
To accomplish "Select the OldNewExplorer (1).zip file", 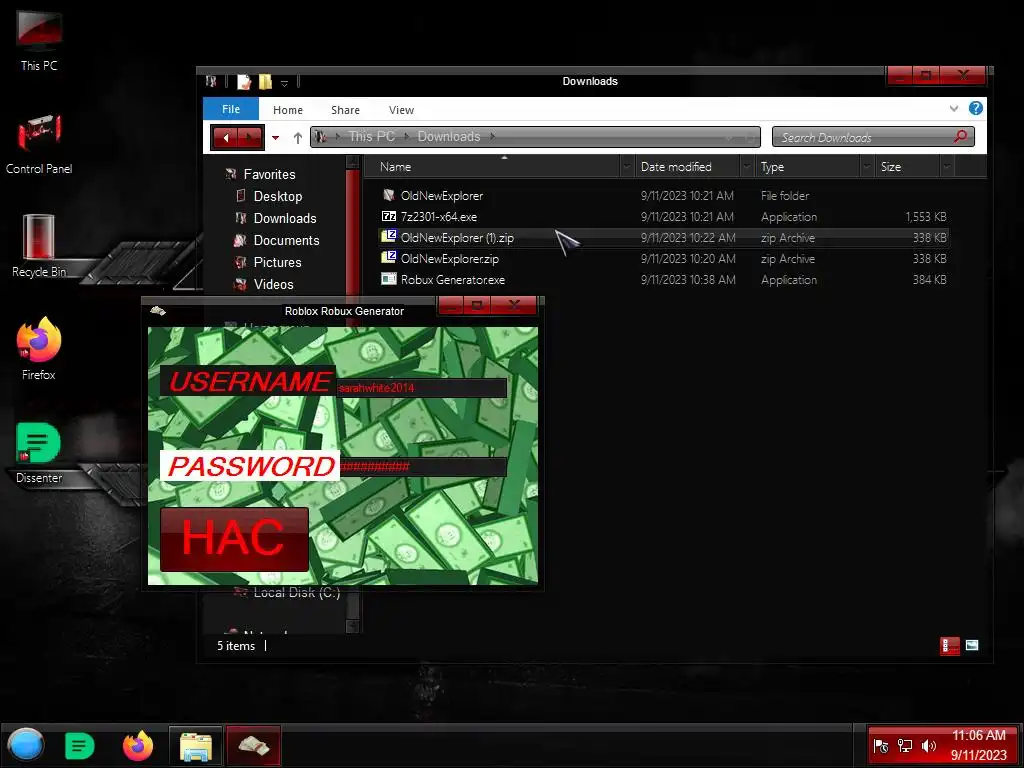I will point(456,238).
